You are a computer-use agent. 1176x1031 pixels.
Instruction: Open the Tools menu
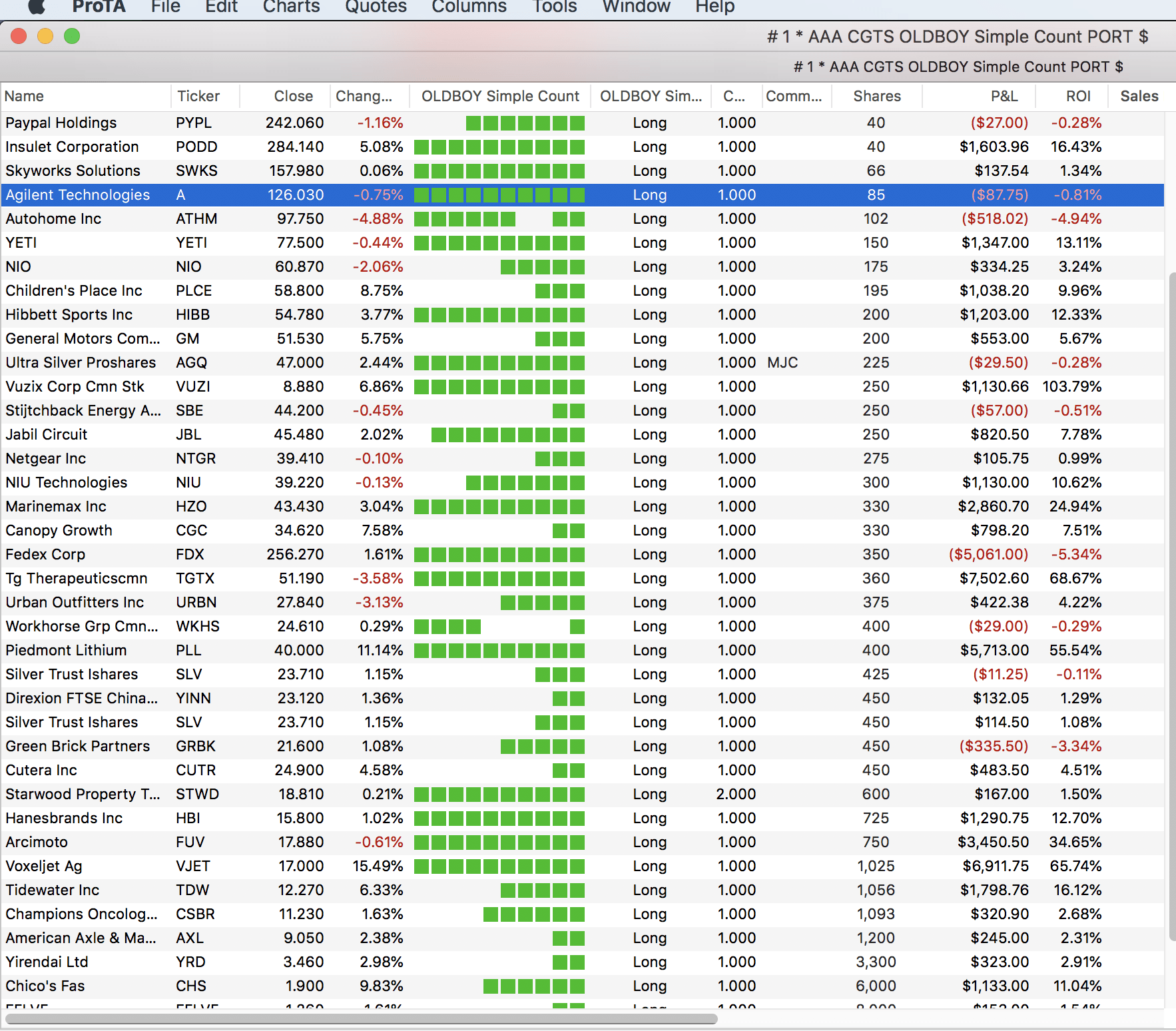[554, 7]
